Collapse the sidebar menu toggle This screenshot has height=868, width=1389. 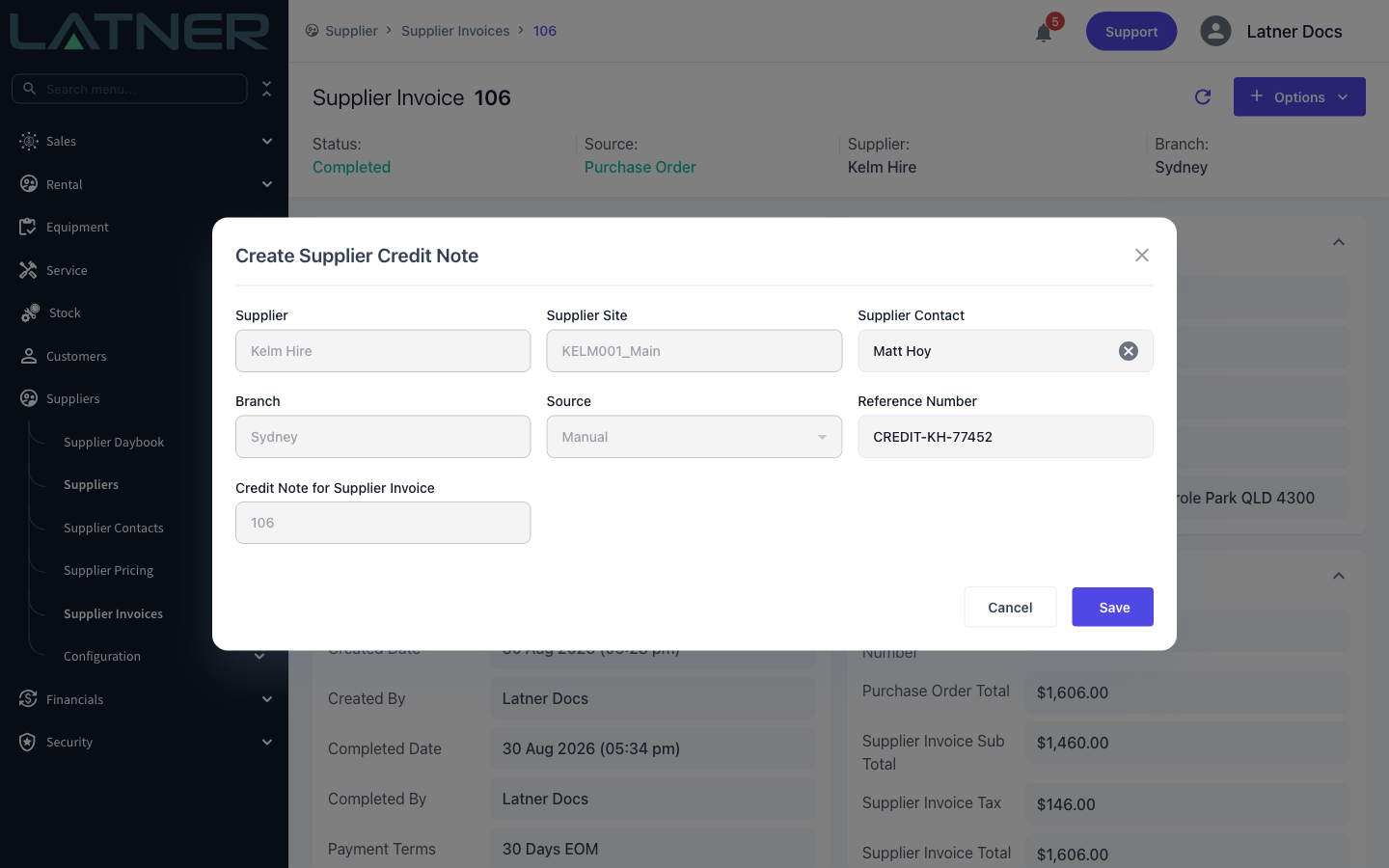267,89
